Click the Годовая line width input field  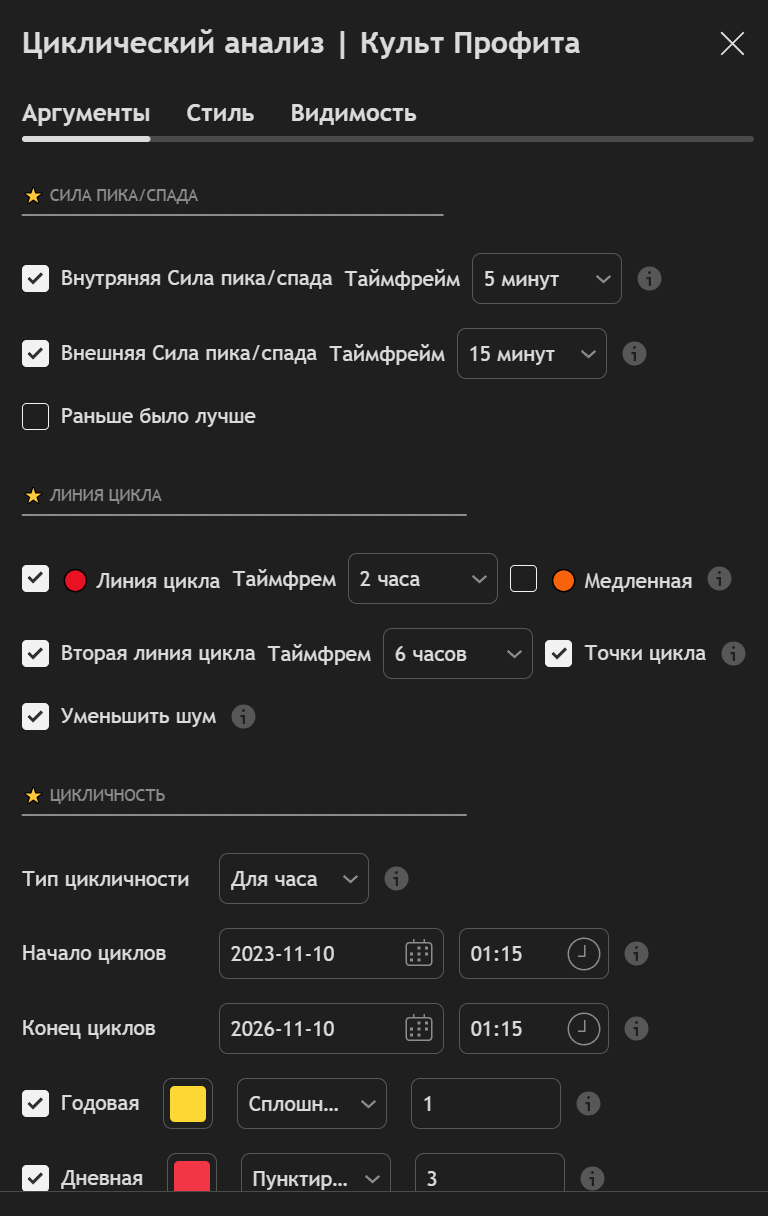486,1103
